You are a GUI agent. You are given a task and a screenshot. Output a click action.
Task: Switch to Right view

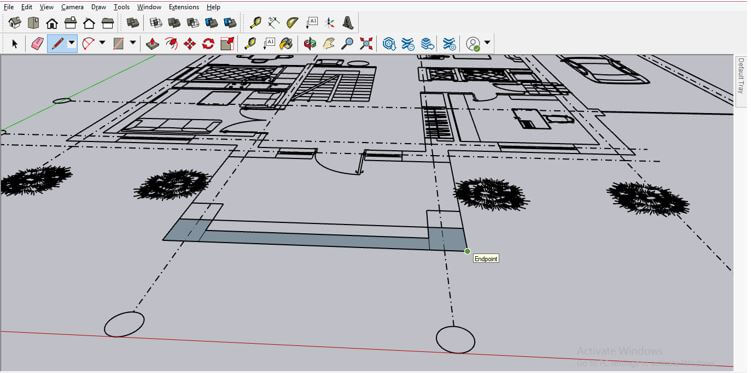click(70, 23)
